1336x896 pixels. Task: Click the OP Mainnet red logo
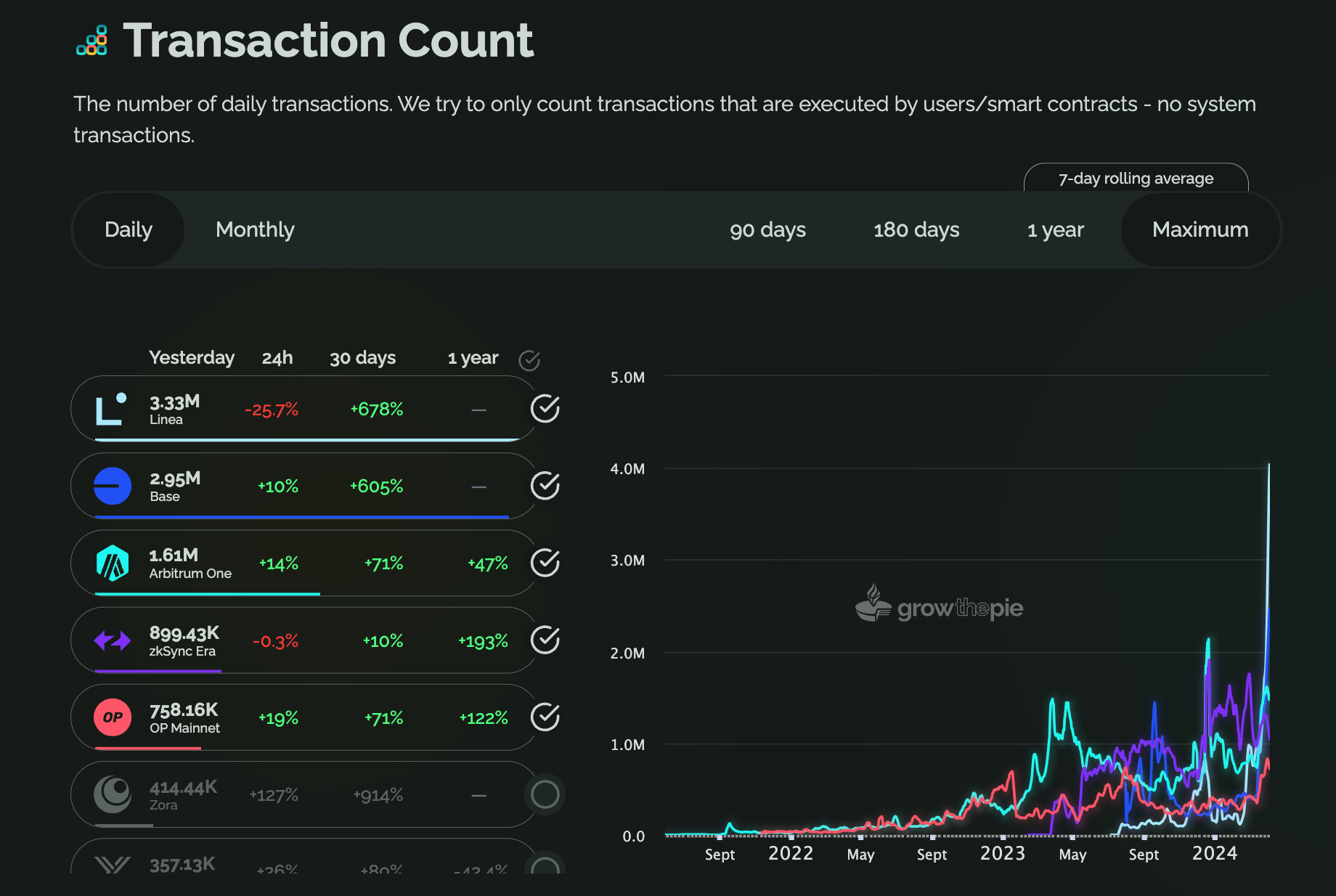click(x=113, y=717)
